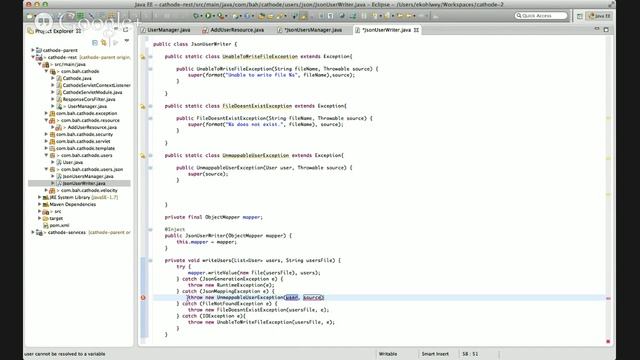Image resolution: width=640 pixels, height=360 pixels.
Task: Fold the JsonUserWriter constructor with @Inject
Action: [x=150, y=229]
